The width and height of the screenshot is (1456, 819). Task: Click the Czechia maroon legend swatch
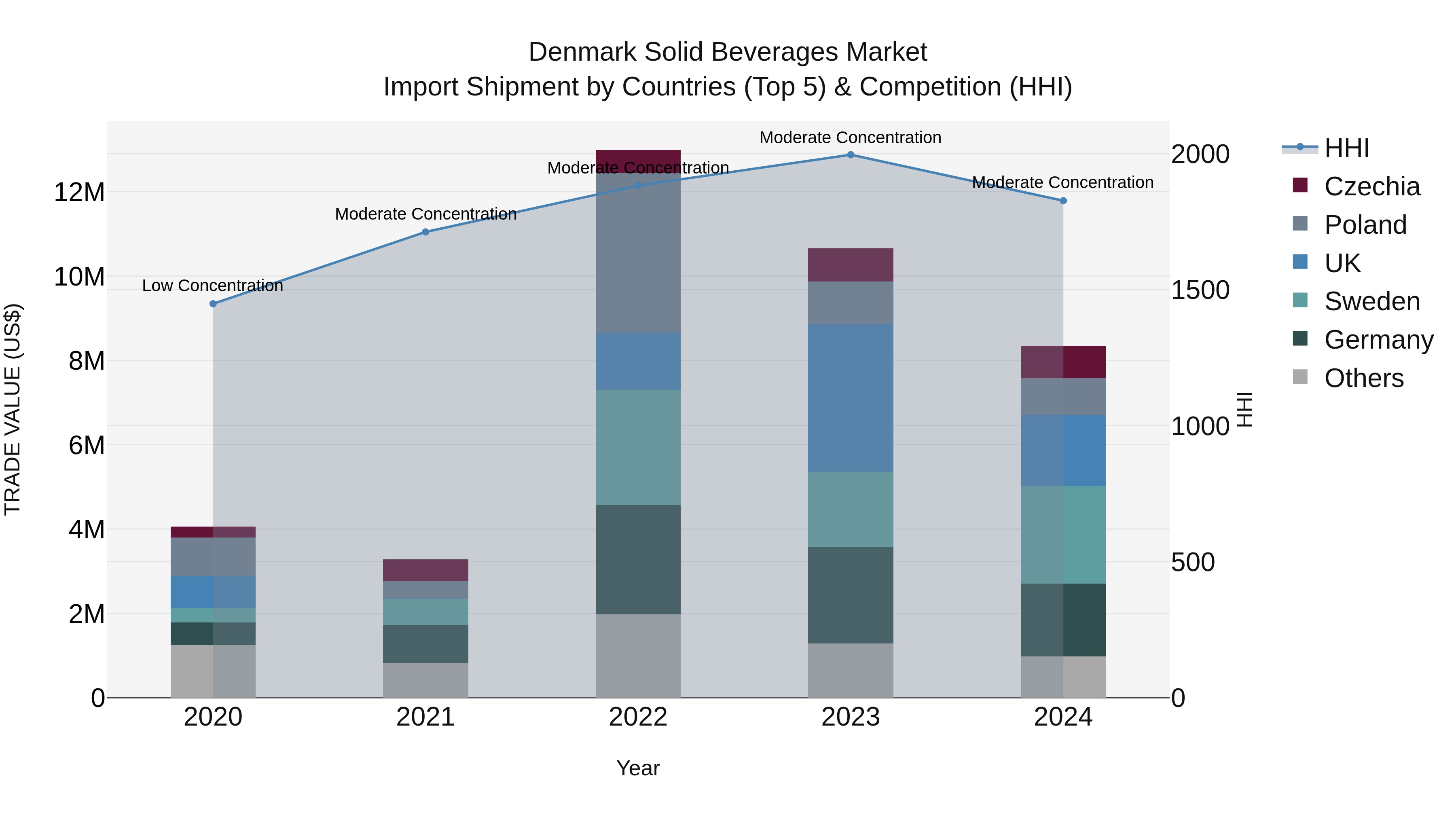pos(1300,185)
